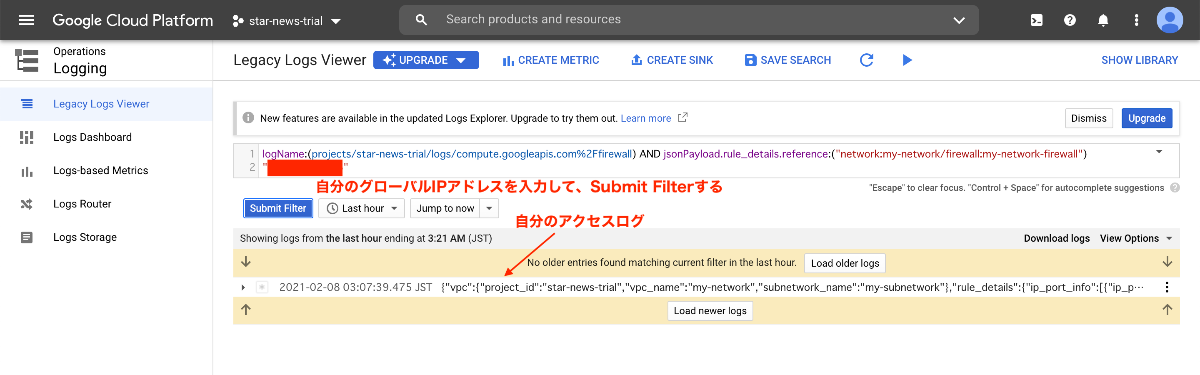The height and width of the screenshot is (375, 1200).
Task: Open the star-news-trial project selector
Action: pyautogui.click(x=286, y=20)
